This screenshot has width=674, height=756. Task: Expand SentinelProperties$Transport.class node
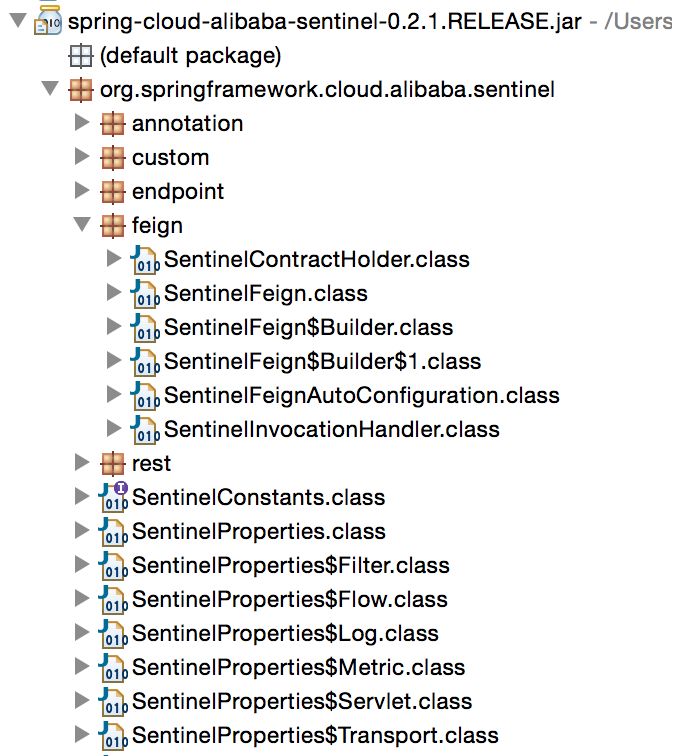(82, 736)
